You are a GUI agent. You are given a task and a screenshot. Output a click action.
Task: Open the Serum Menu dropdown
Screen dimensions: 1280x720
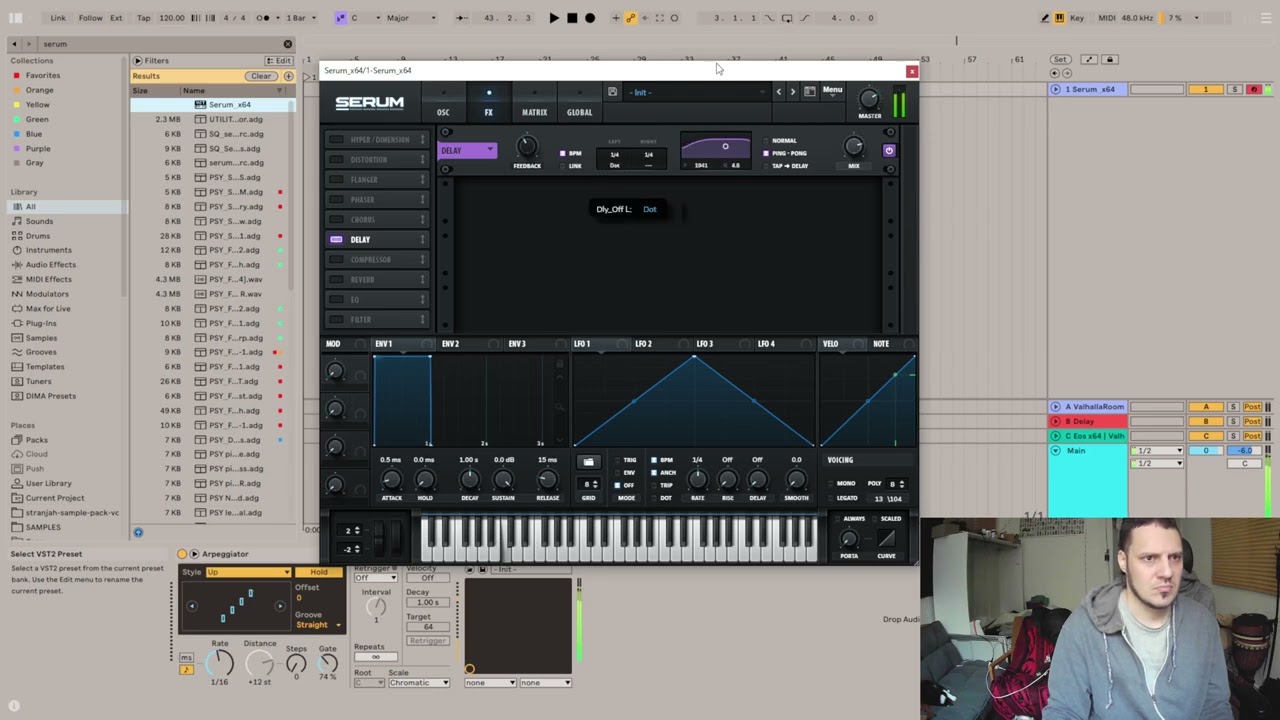[832, 91]
